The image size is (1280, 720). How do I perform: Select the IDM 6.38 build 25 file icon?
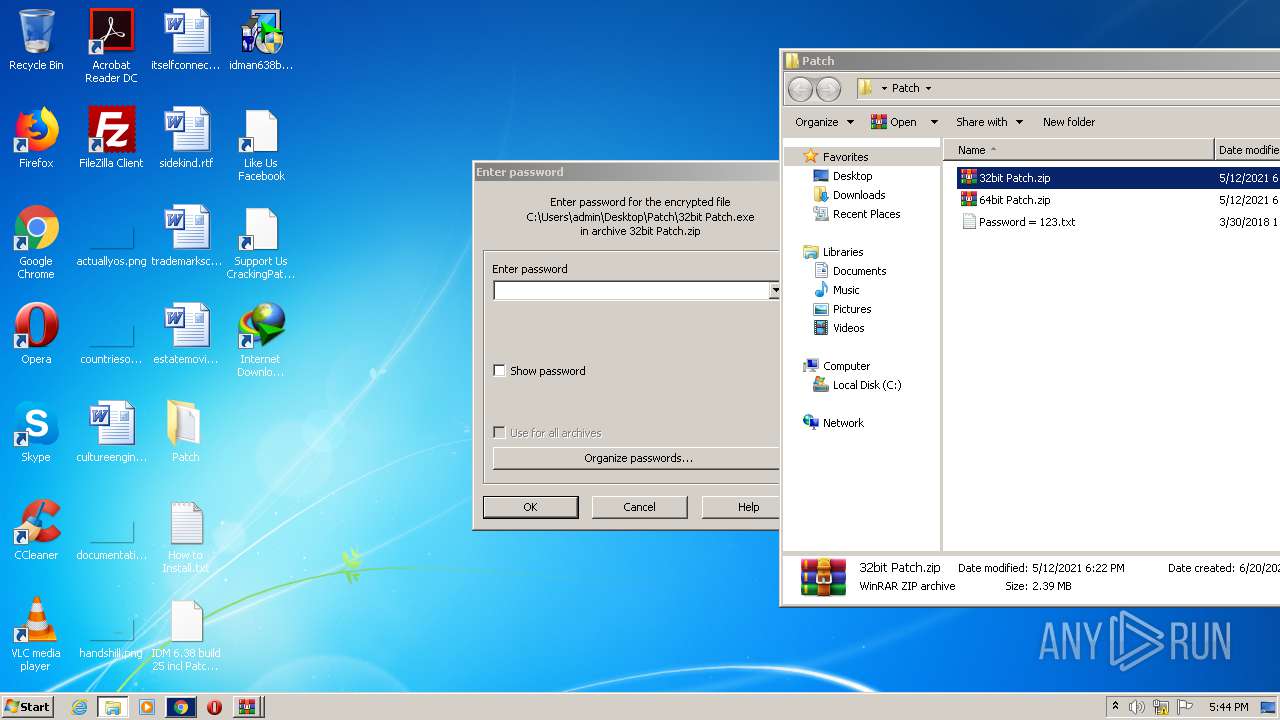185,634
